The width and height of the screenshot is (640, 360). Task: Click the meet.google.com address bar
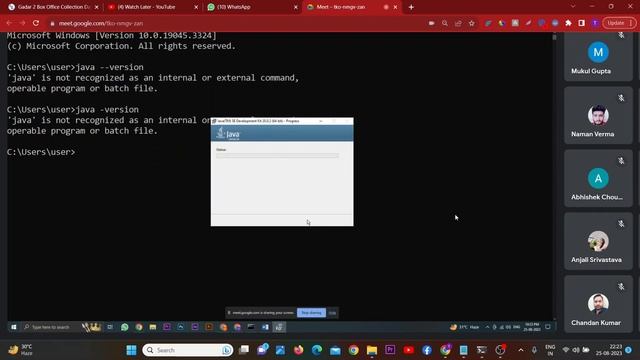tap(237, 23)
